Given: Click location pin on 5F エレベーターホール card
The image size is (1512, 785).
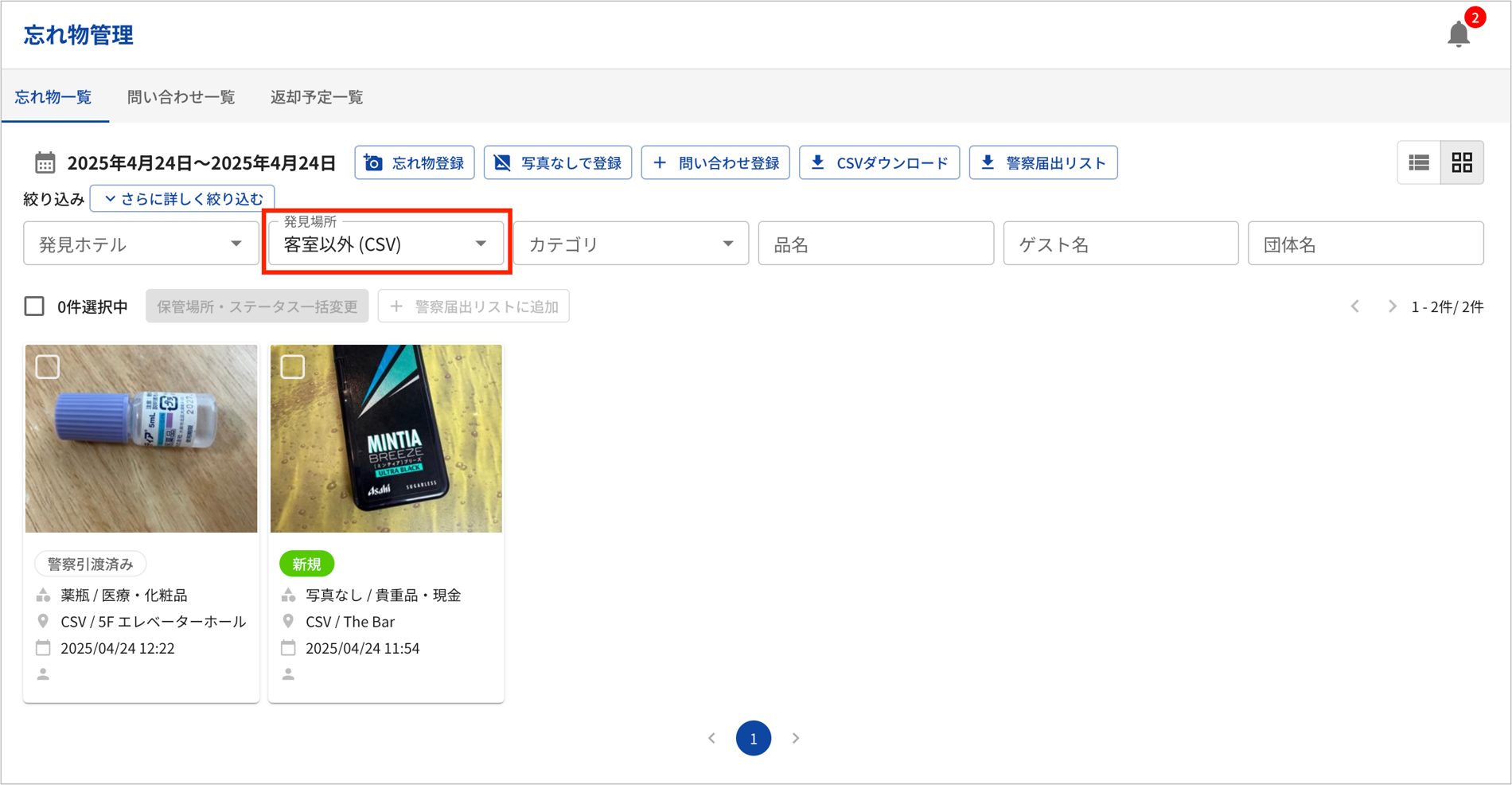Looking at the screenshot, I should click(x=44, y=621).
